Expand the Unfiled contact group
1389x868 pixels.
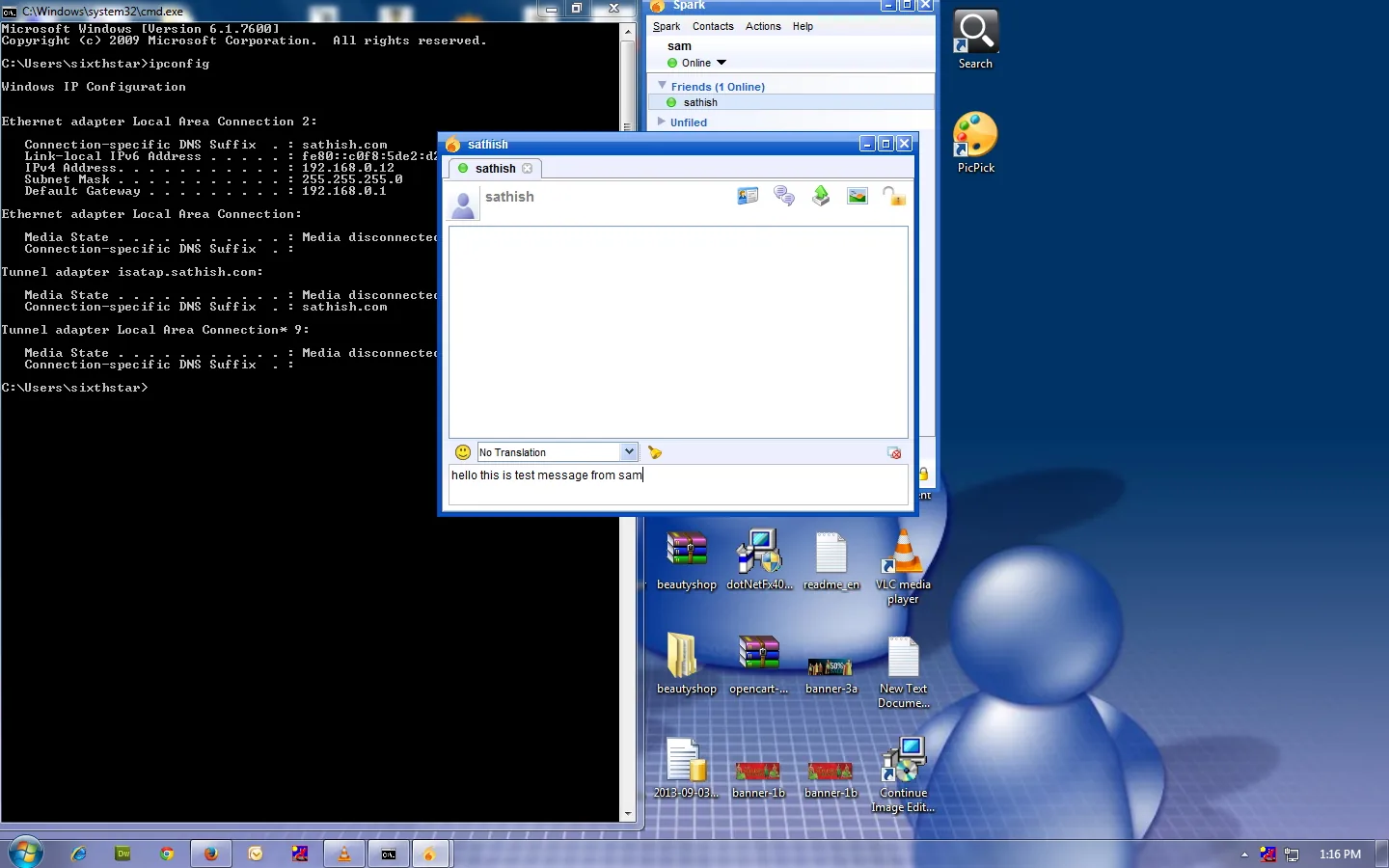pyautogui.click(x=662, y=122)
